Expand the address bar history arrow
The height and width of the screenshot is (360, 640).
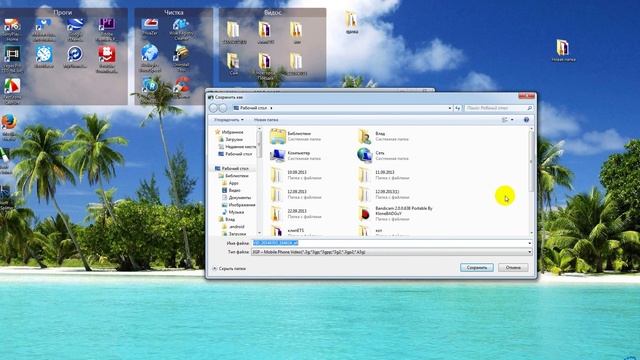[449, 108]
